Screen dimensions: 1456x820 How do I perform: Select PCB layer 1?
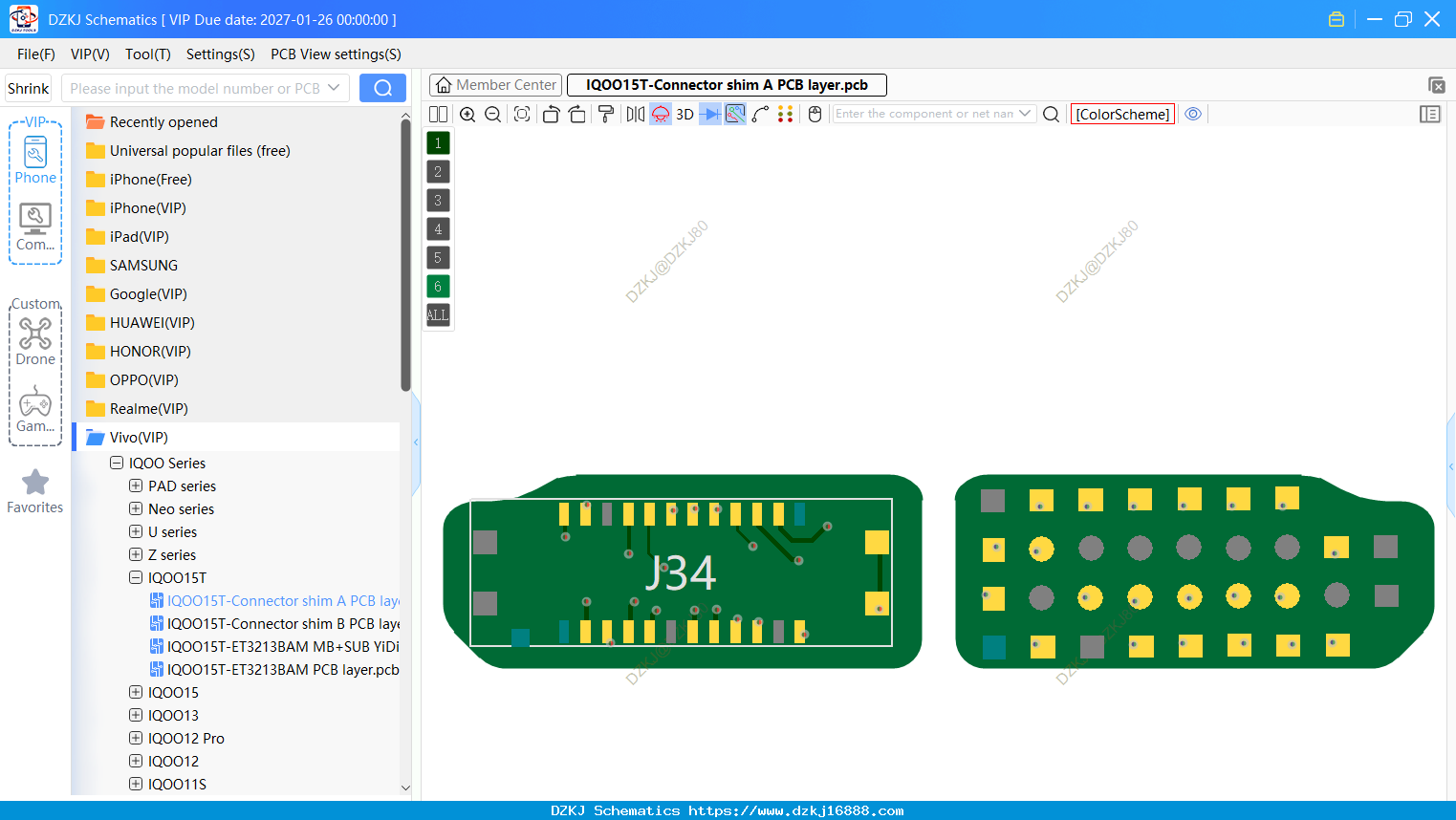point(438,143)
